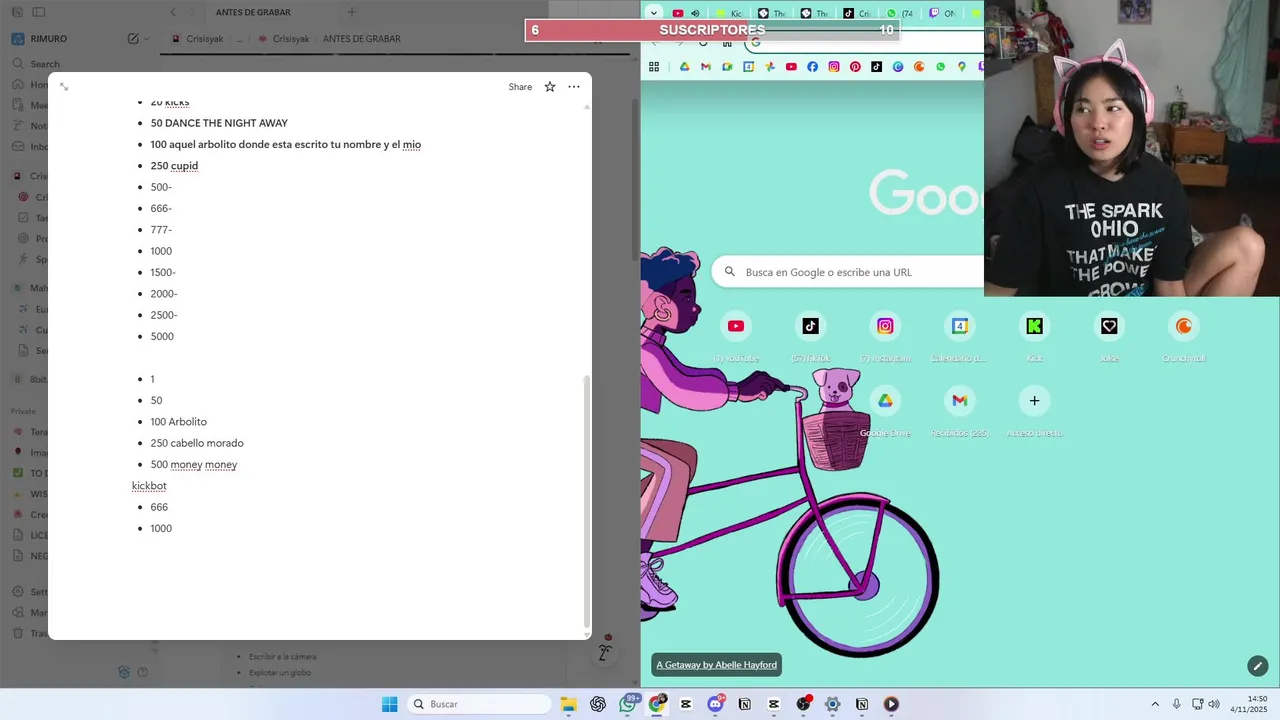This screenshot has height=720, width=1280.
Task: Click '250 cabello morado' list item
Action: (197, 443)
